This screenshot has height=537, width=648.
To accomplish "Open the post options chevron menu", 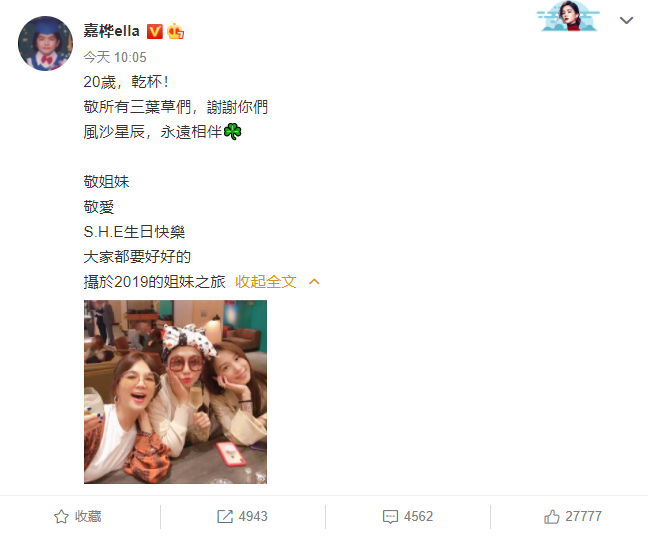I will 627,20.
